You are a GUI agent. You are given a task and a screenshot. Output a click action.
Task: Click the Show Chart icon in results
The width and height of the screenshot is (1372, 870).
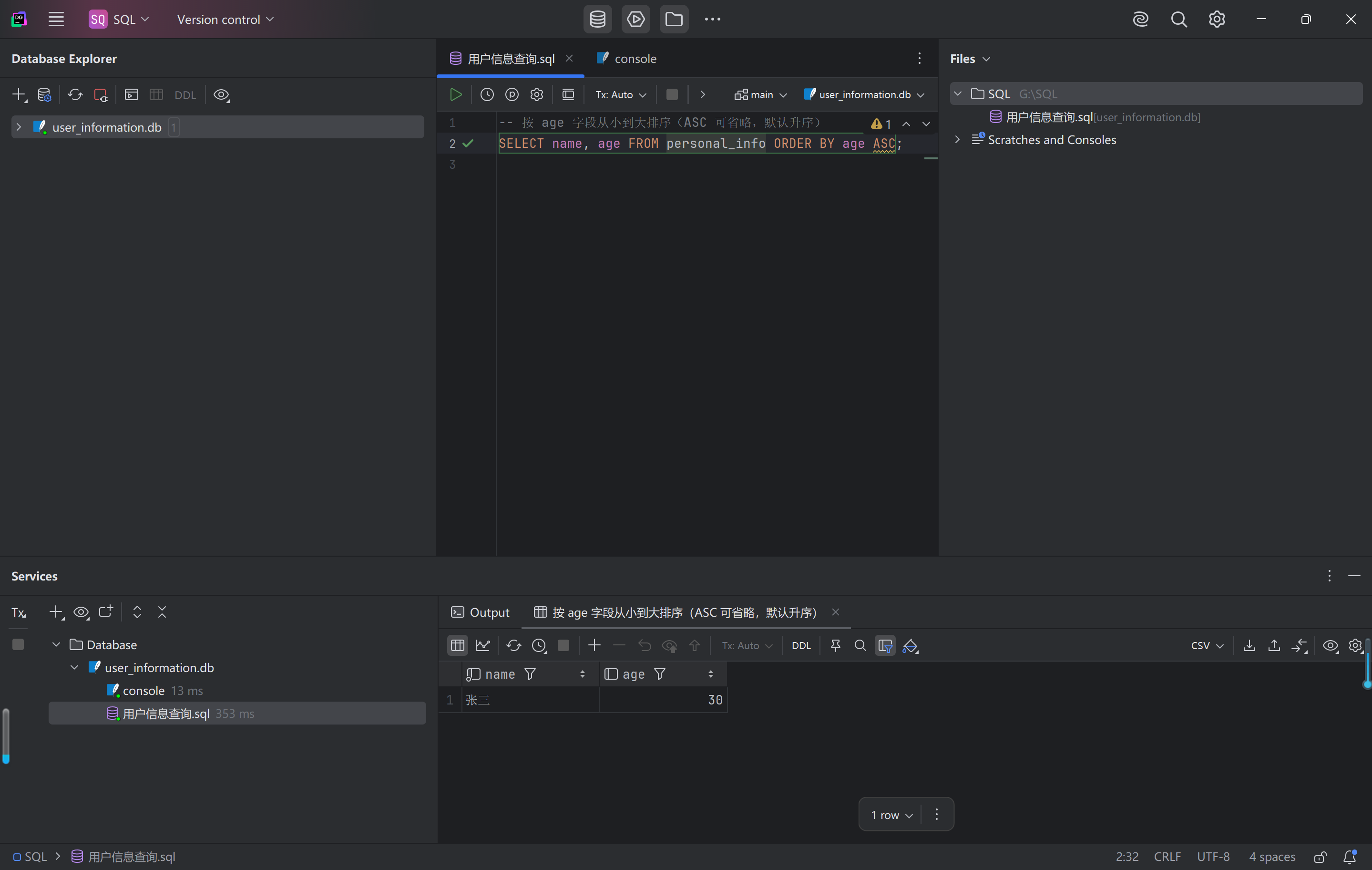click(482, 645)
